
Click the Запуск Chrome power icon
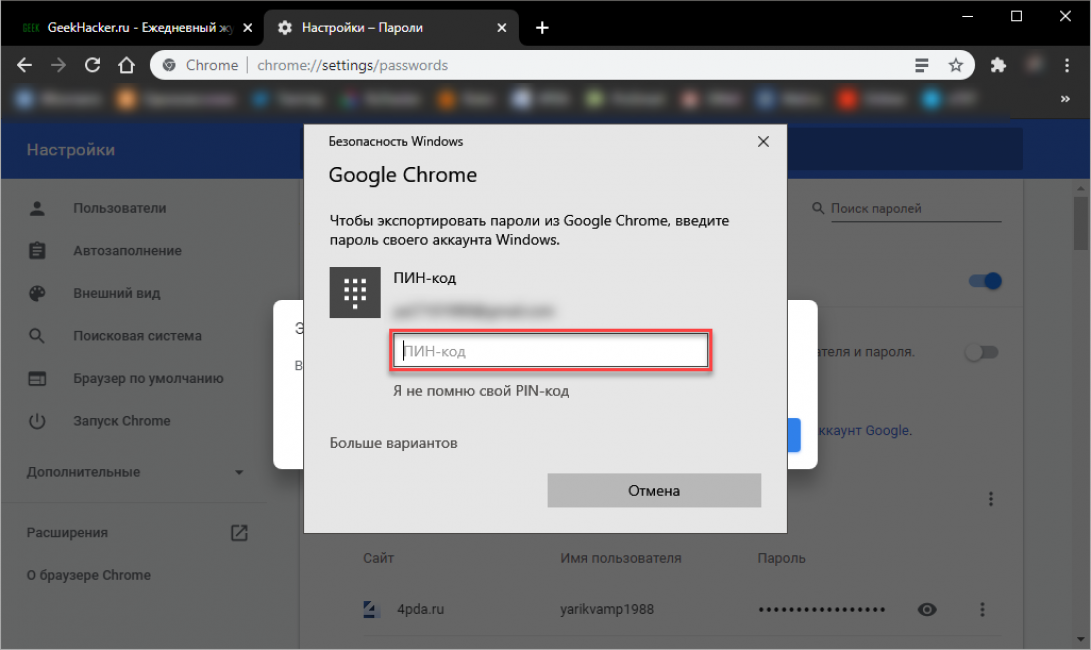[37, 421]
